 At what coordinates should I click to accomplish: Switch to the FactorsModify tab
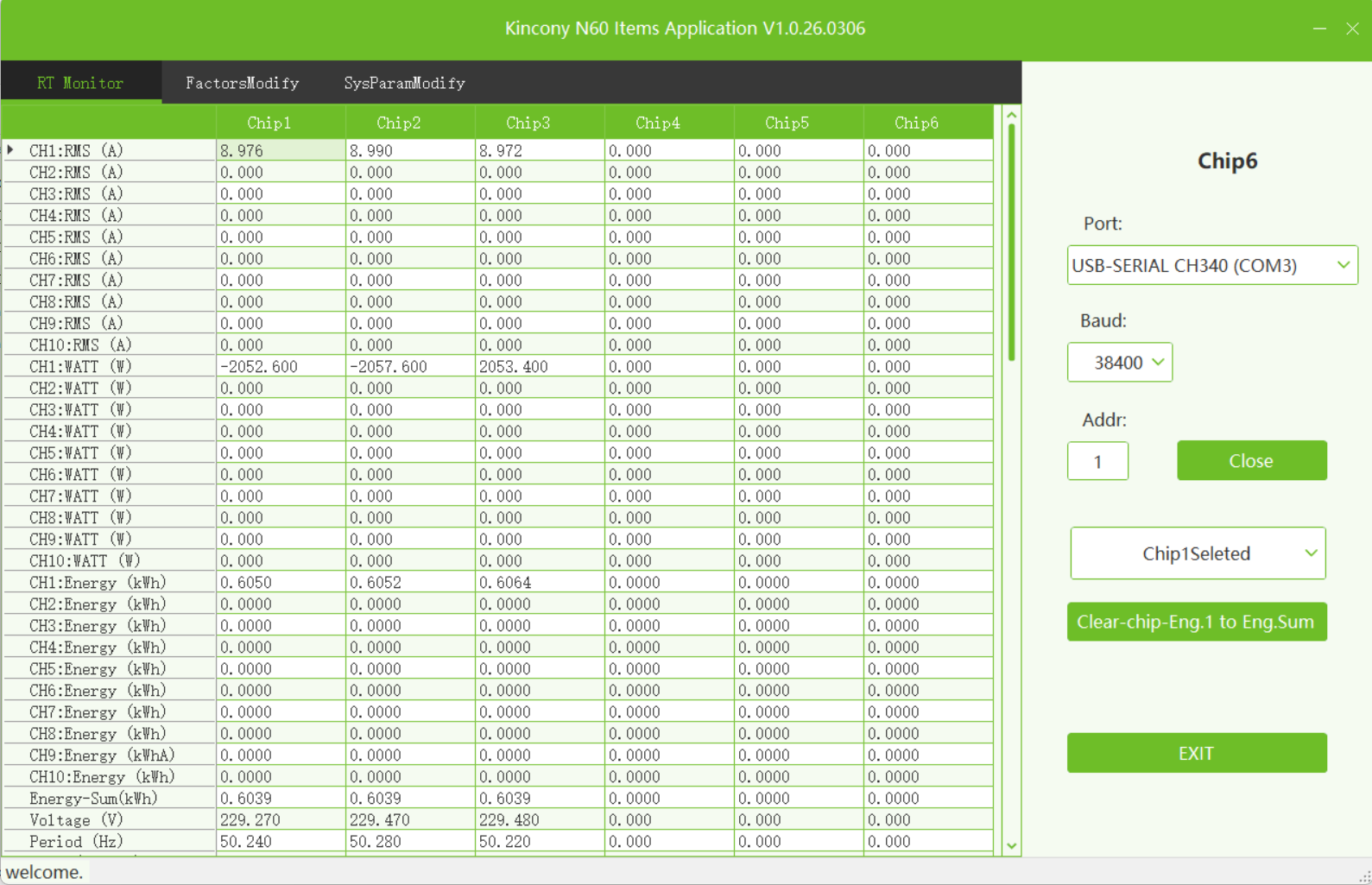242,83
